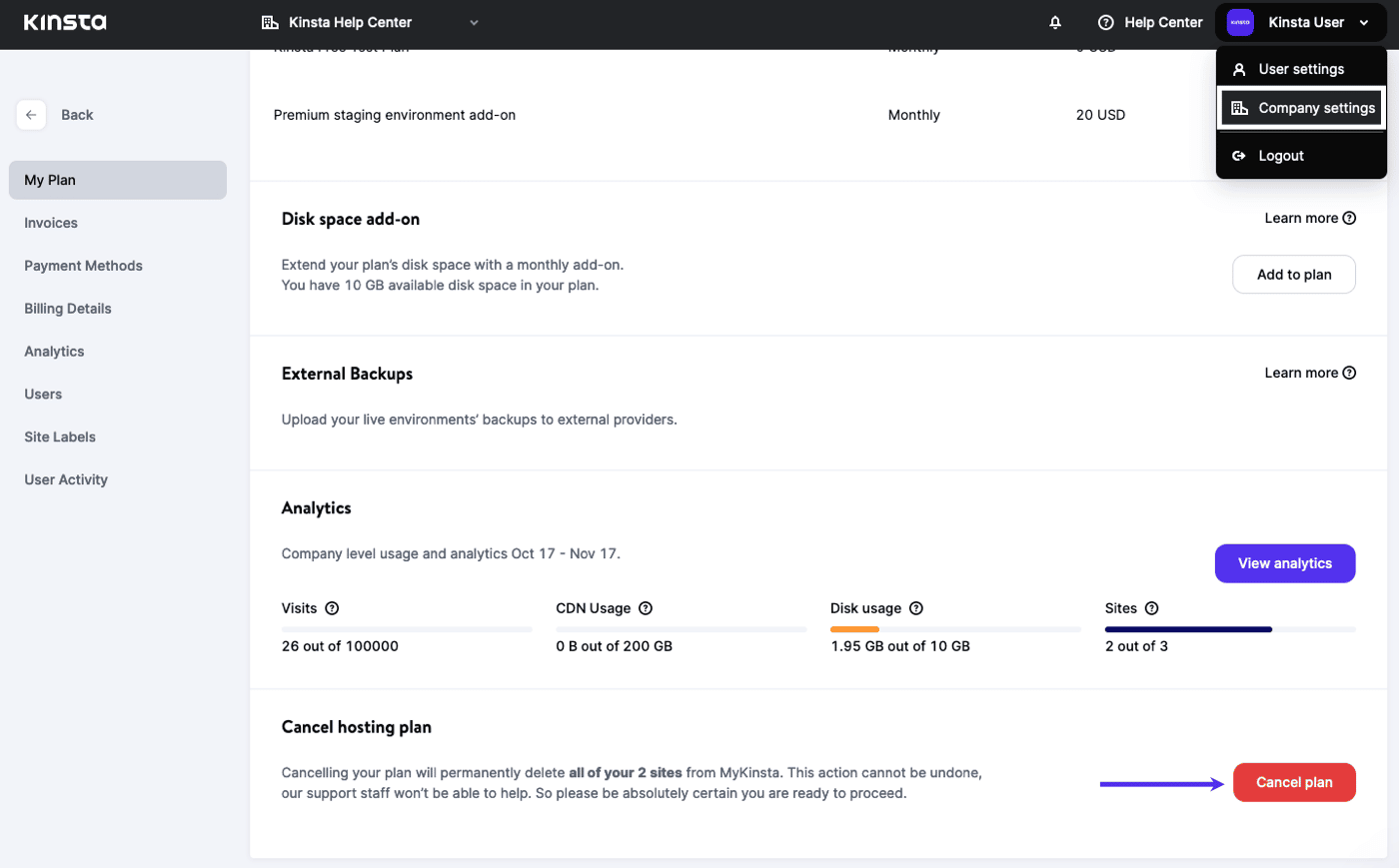
Task: Click the Kinsta User avatar icon
Action: [x=1240, y=22]
